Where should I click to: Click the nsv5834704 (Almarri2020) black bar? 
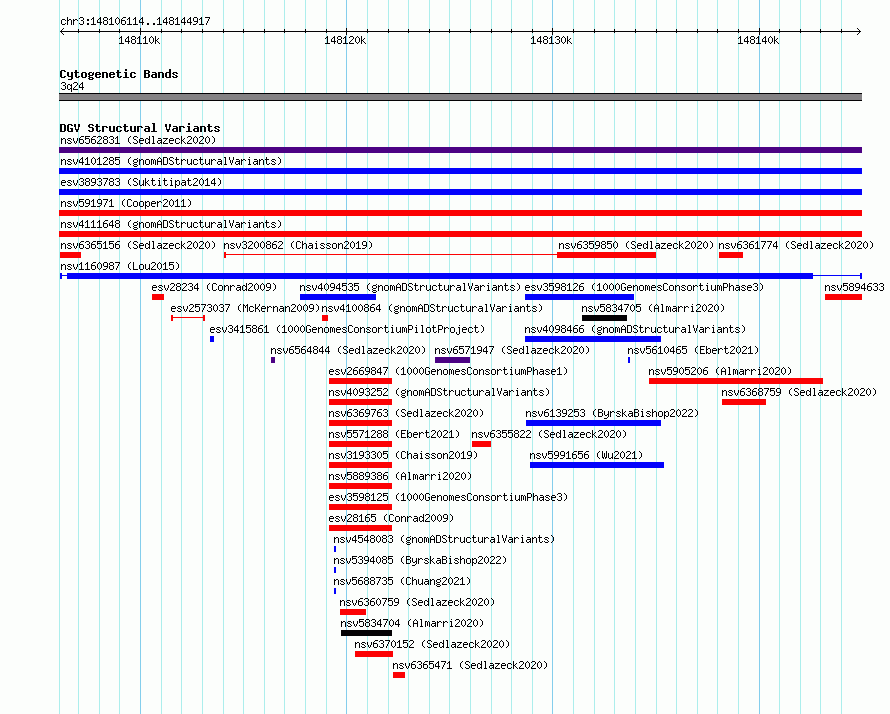point(366,633)
